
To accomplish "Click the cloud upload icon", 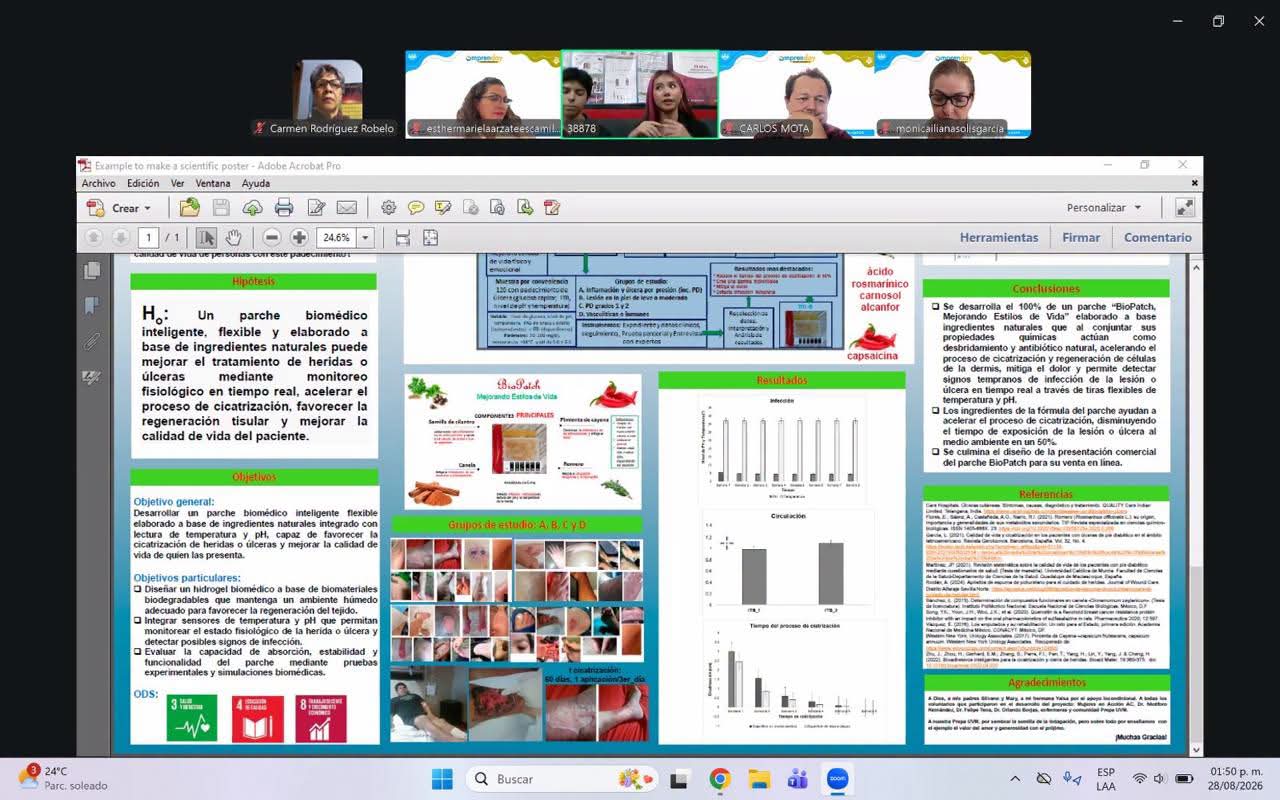I will coord(252,207).
